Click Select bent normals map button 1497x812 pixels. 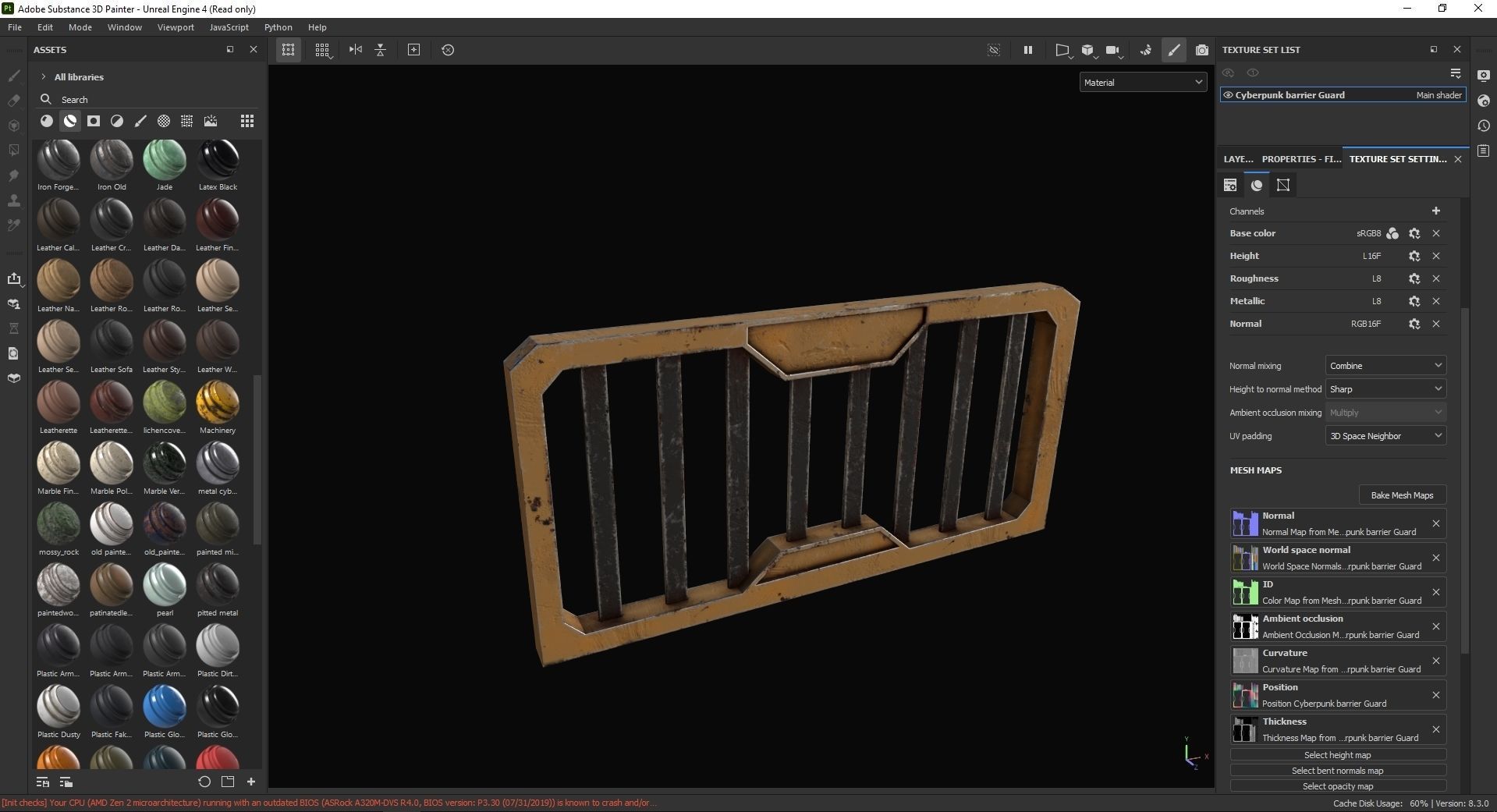click(x=1338, y=771)
